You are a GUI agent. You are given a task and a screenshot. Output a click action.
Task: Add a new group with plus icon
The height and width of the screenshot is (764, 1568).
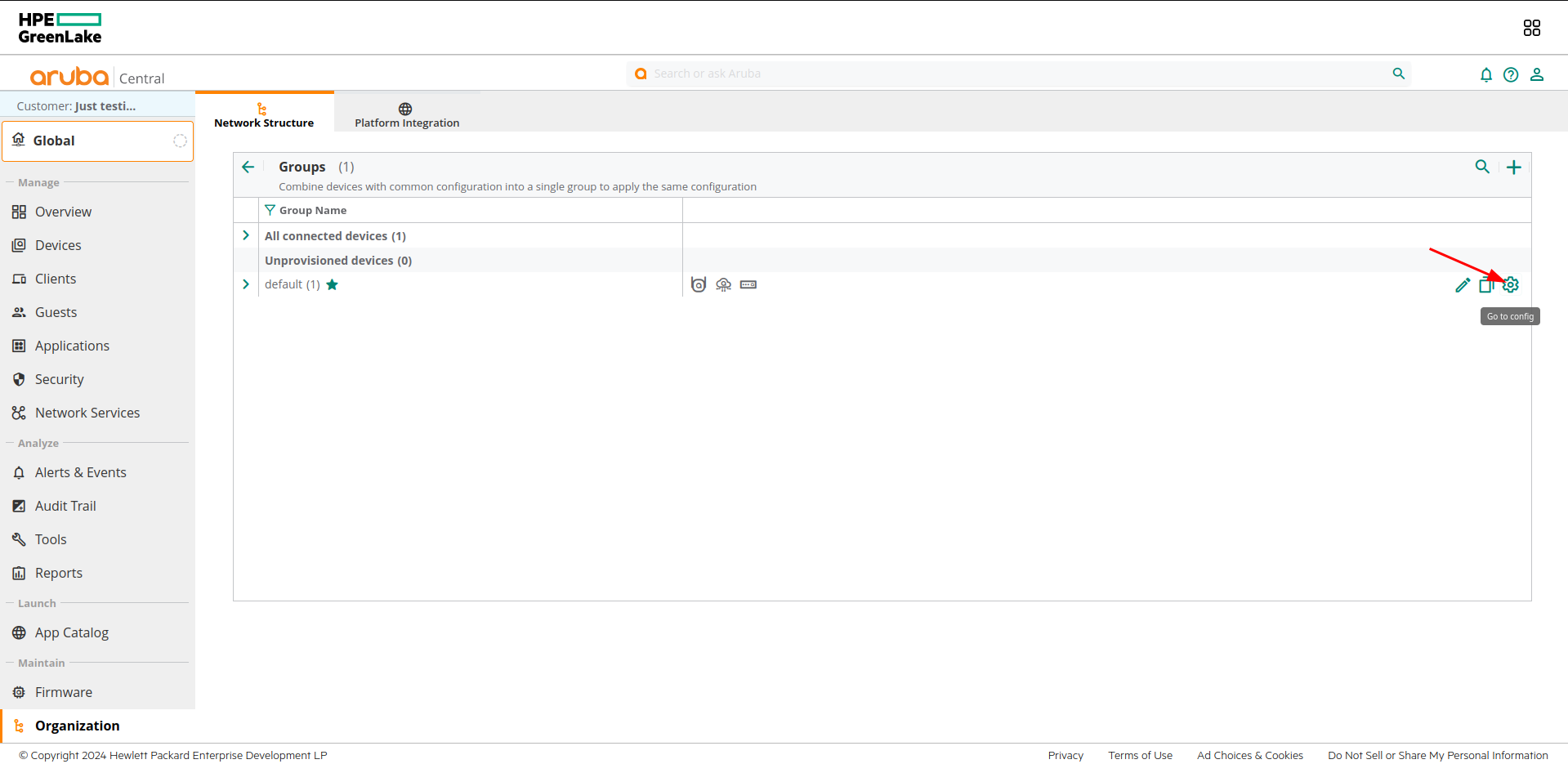click(x=1513, y=168)
